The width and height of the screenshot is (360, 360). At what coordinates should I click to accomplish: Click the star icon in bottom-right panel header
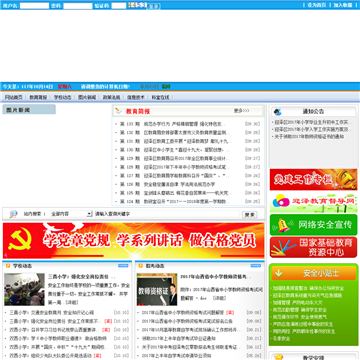[x=279, y=357]
